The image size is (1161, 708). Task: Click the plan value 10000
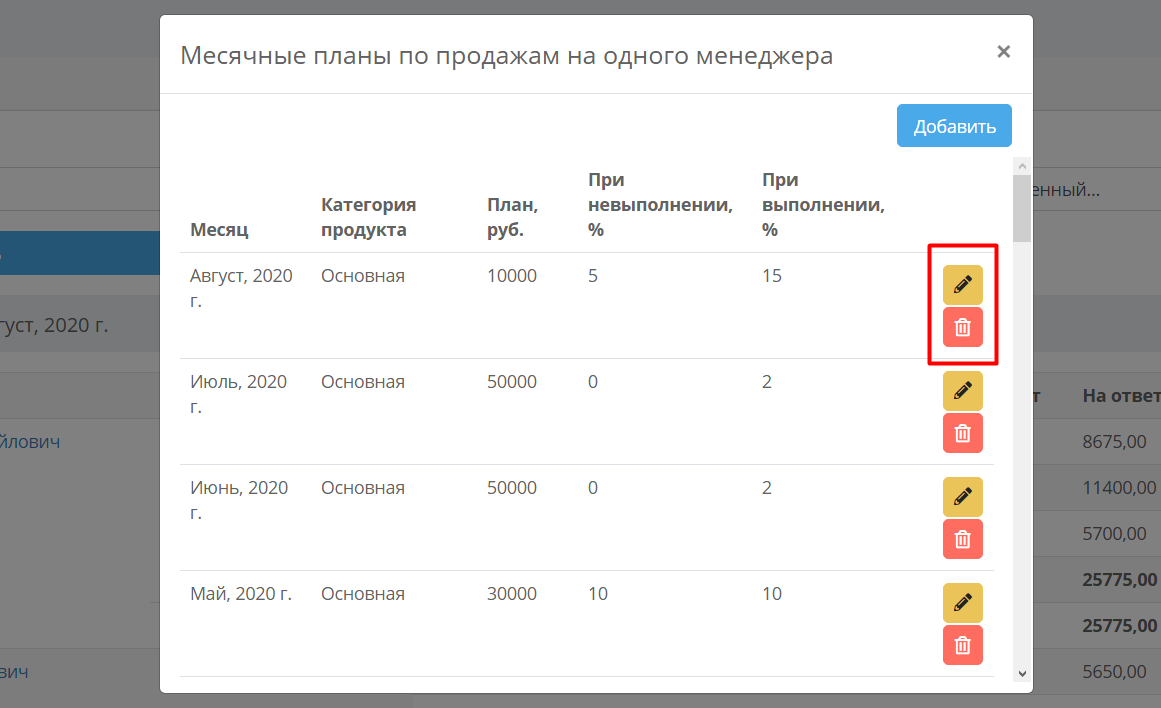(512, 276)
